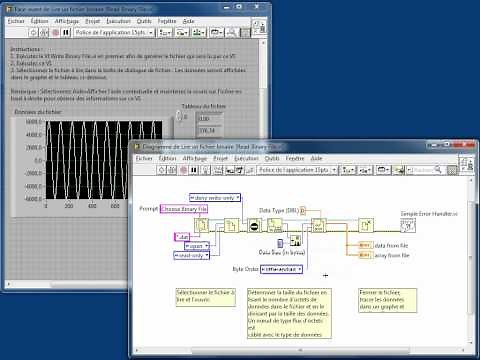The width and height of the screenshot is (480, 360).
Task: Select 'data from file' indicator terminal
Action: pyautogui.click(x=365, y=246)
